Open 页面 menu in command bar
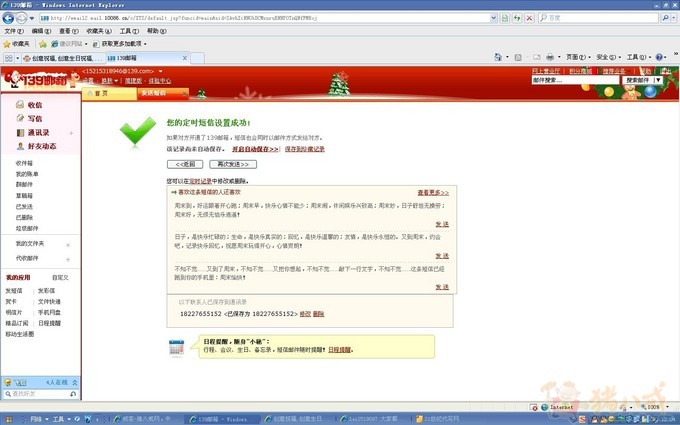The height and width of the screenshot is (425, 680). [x=578, y=57]
